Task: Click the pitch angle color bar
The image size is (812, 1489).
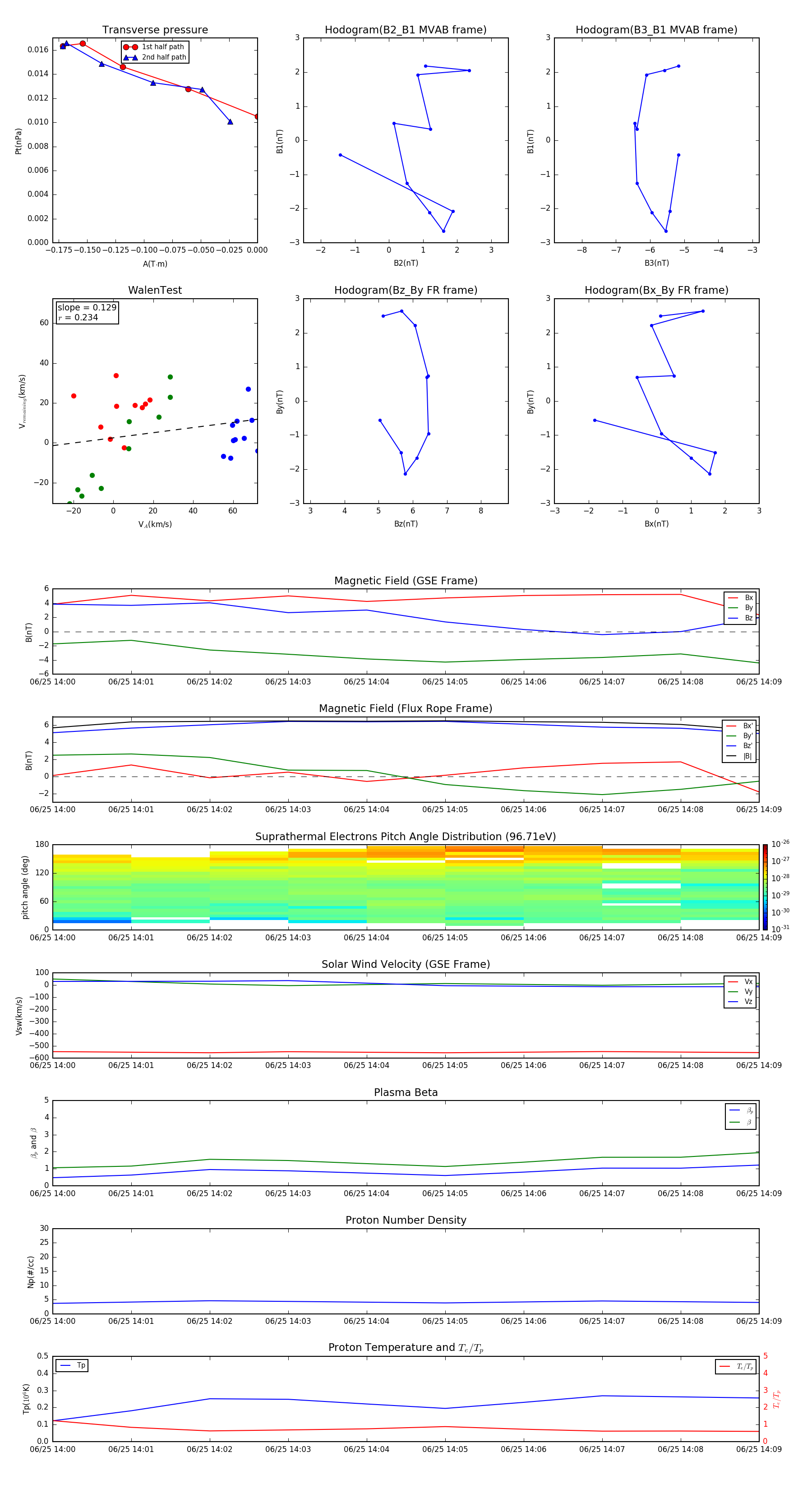Action: point(765,887)
